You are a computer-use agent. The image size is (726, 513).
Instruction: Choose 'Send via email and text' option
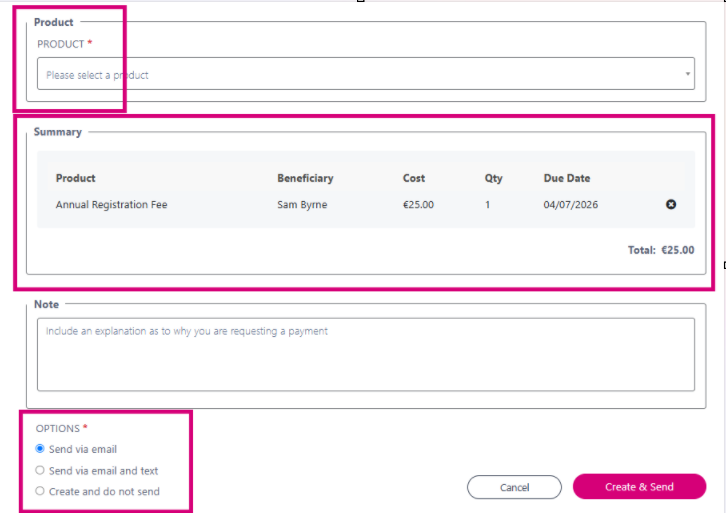point(40,470)
